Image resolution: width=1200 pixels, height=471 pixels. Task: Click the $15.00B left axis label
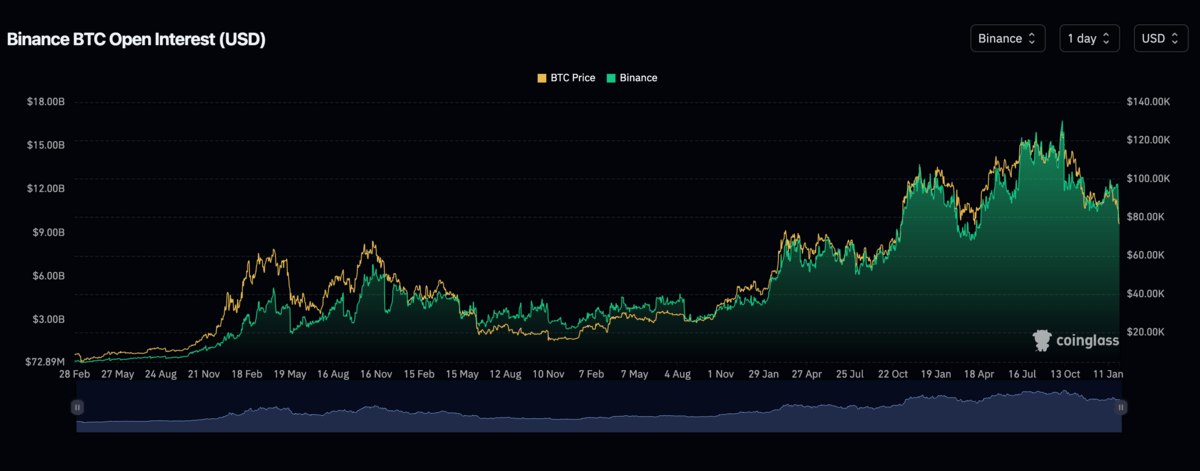point(45,145)
